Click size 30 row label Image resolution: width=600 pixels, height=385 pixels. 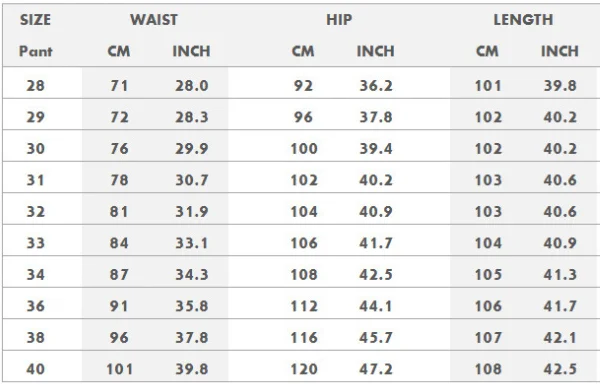tap(36, 148)
